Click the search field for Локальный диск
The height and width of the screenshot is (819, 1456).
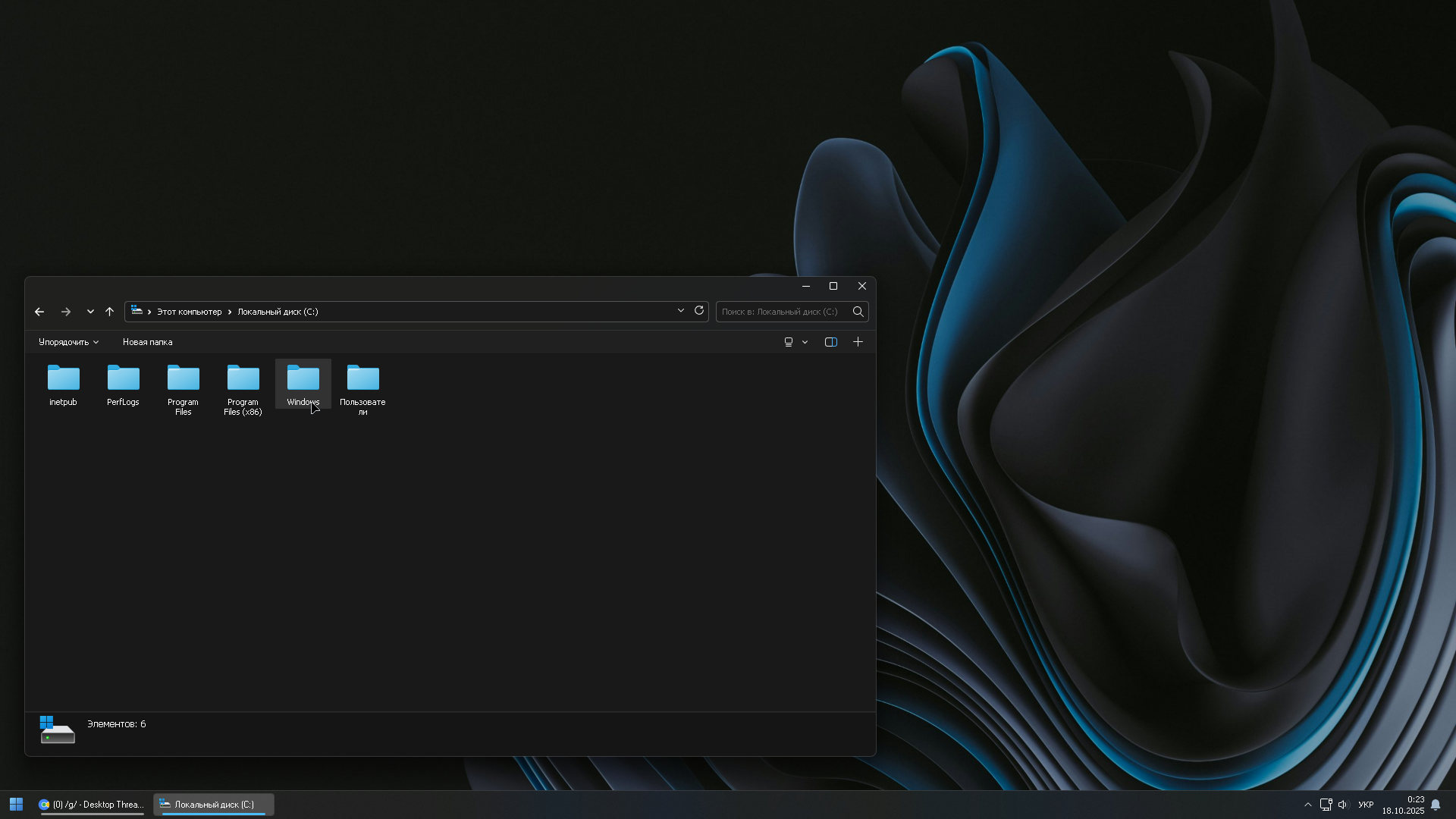781,312
